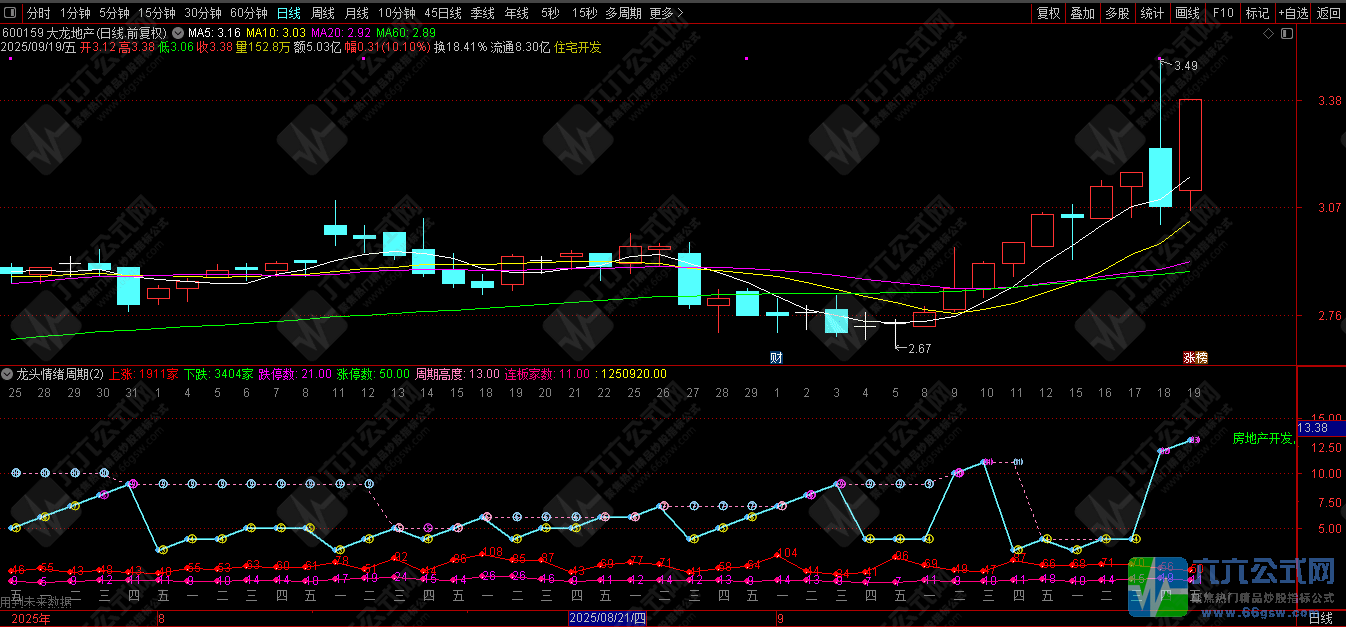
Task: Click the diamond icon above the chart
Action: (x=1268, y=33)
